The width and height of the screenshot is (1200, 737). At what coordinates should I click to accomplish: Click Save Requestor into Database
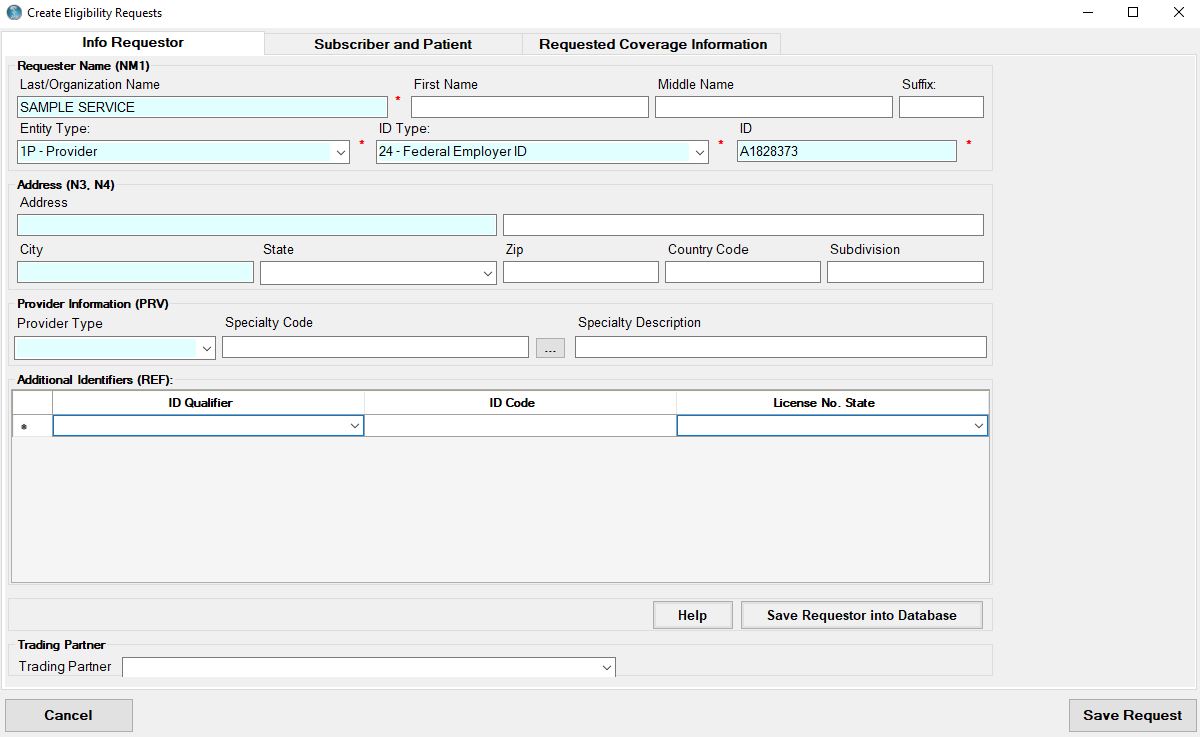862,615
